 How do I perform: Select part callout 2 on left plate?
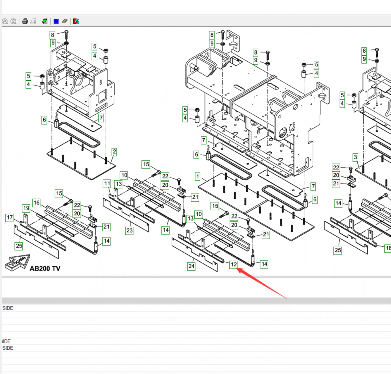coord(114,152)
